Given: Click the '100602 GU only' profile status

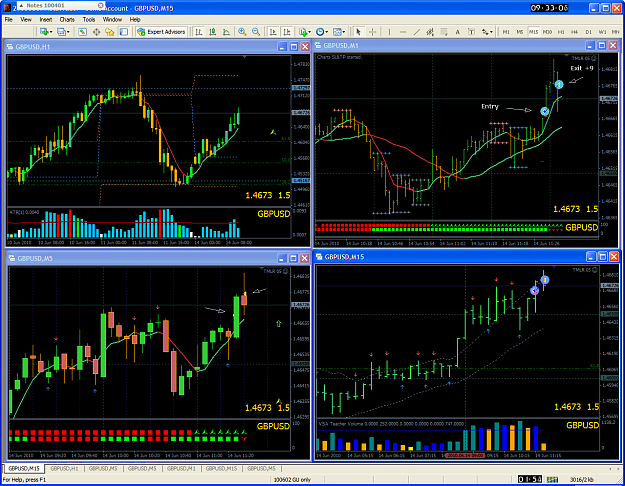Looking at the screenshot, I should [x=292, y=480].
